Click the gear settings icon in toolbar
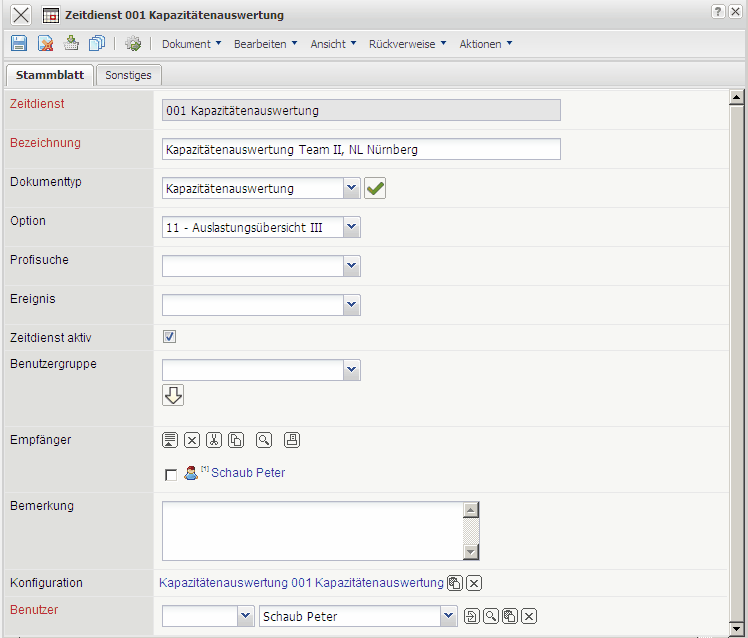This screenshot has width=748, height=638. coord(133,44)
